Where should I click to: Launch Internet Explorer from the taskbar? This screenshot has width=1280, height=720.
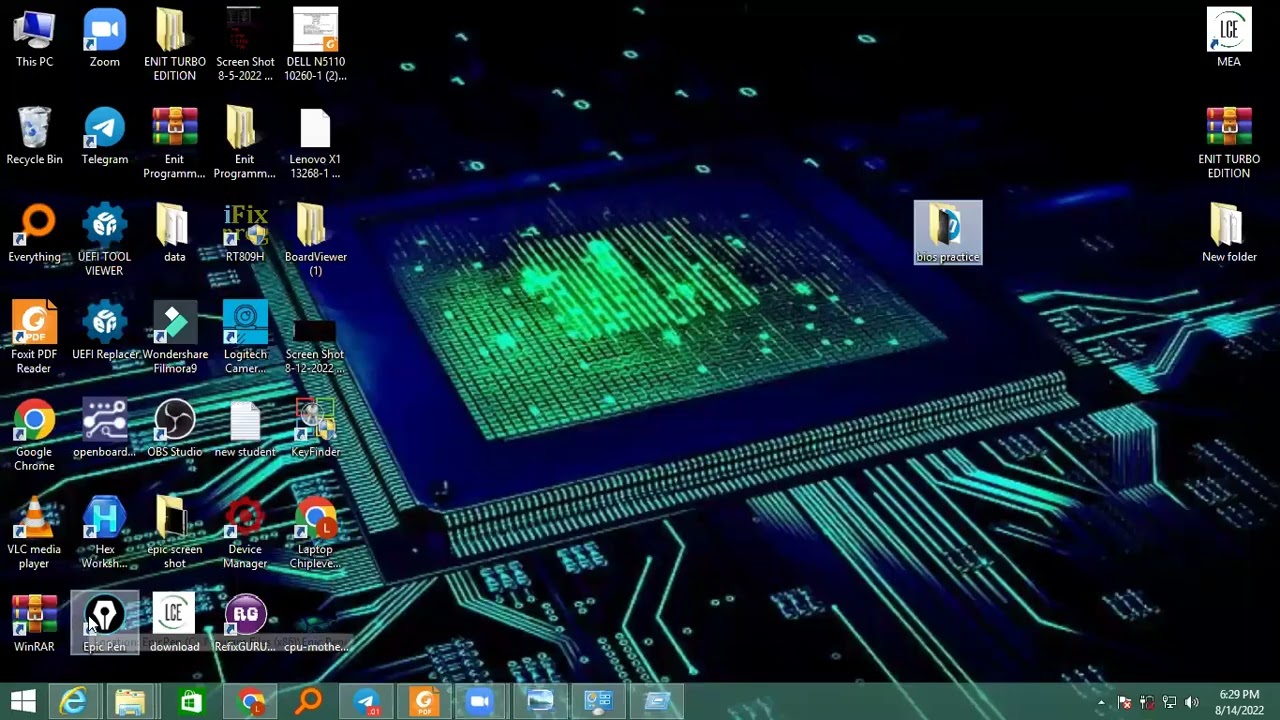coord(73,701)
